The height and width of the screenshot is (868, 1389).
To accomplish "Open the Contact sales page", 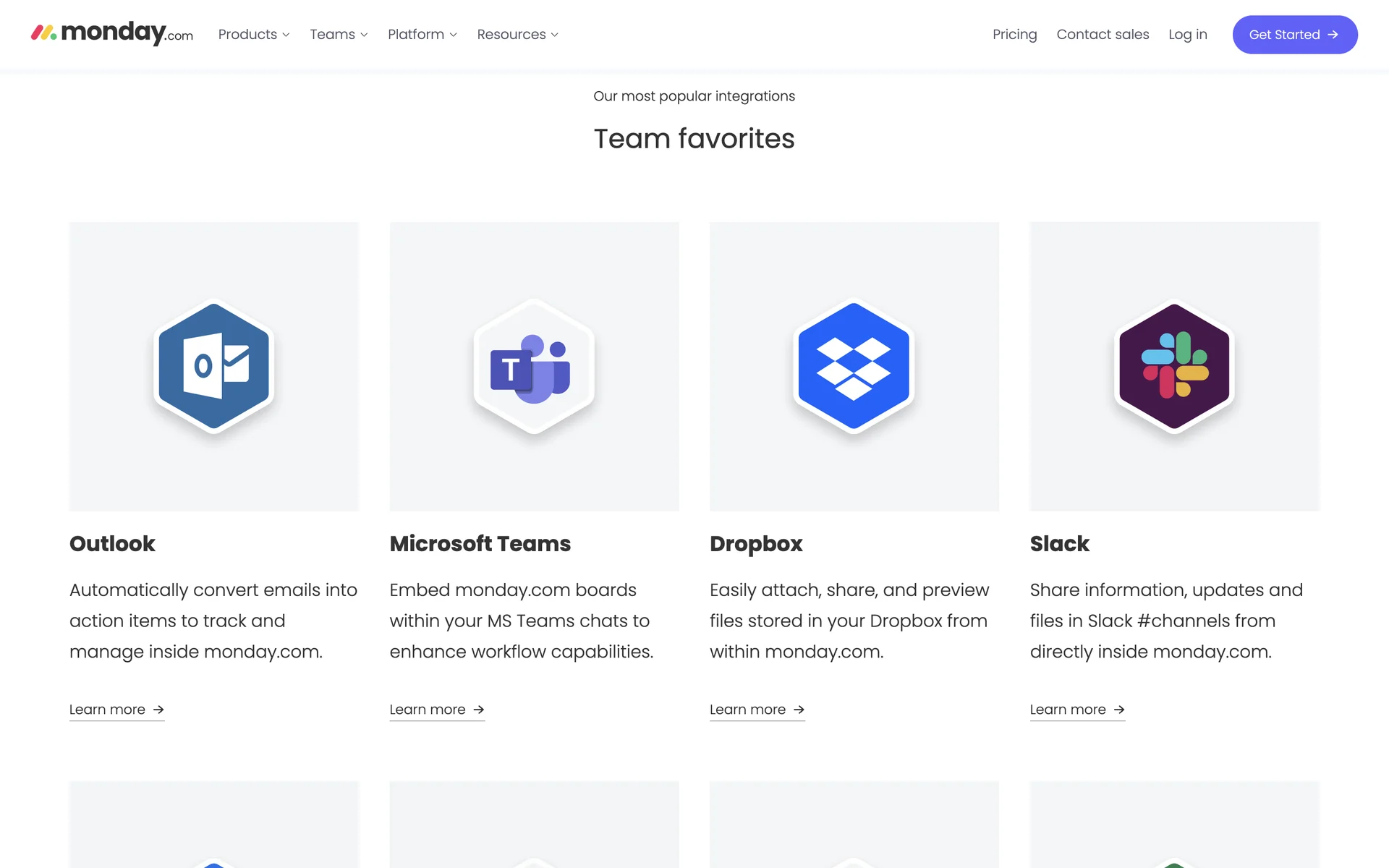I will pos(1103,35).
